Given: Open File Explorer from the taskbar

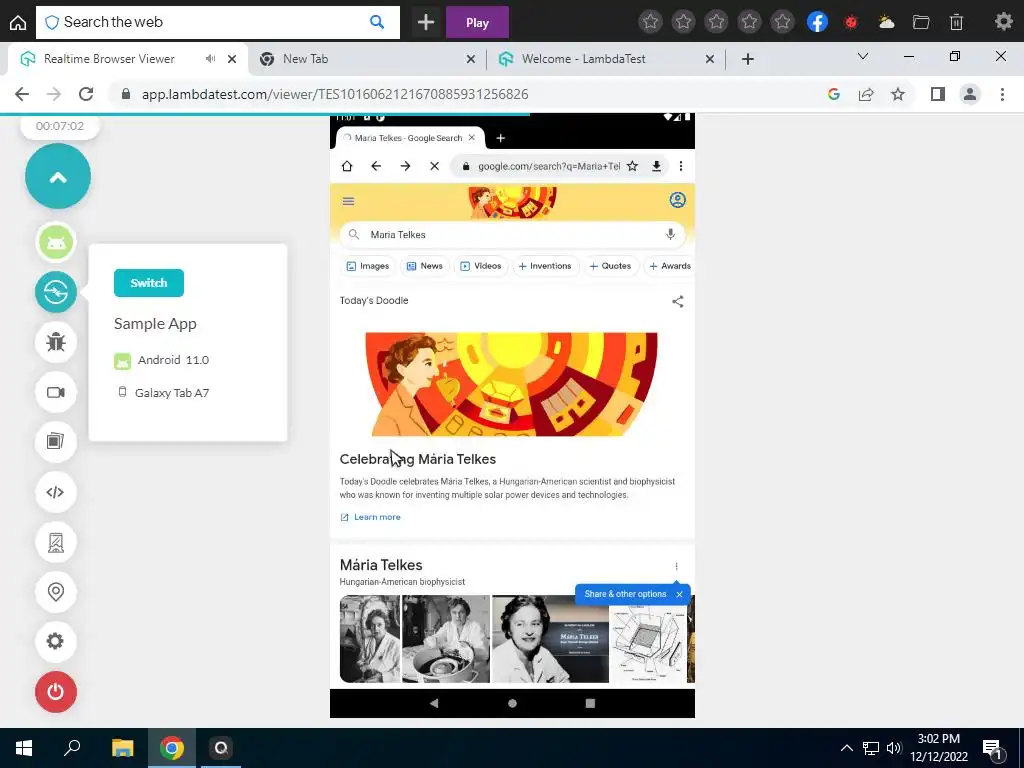Looking at the screenshot, I should pos(122,748).
